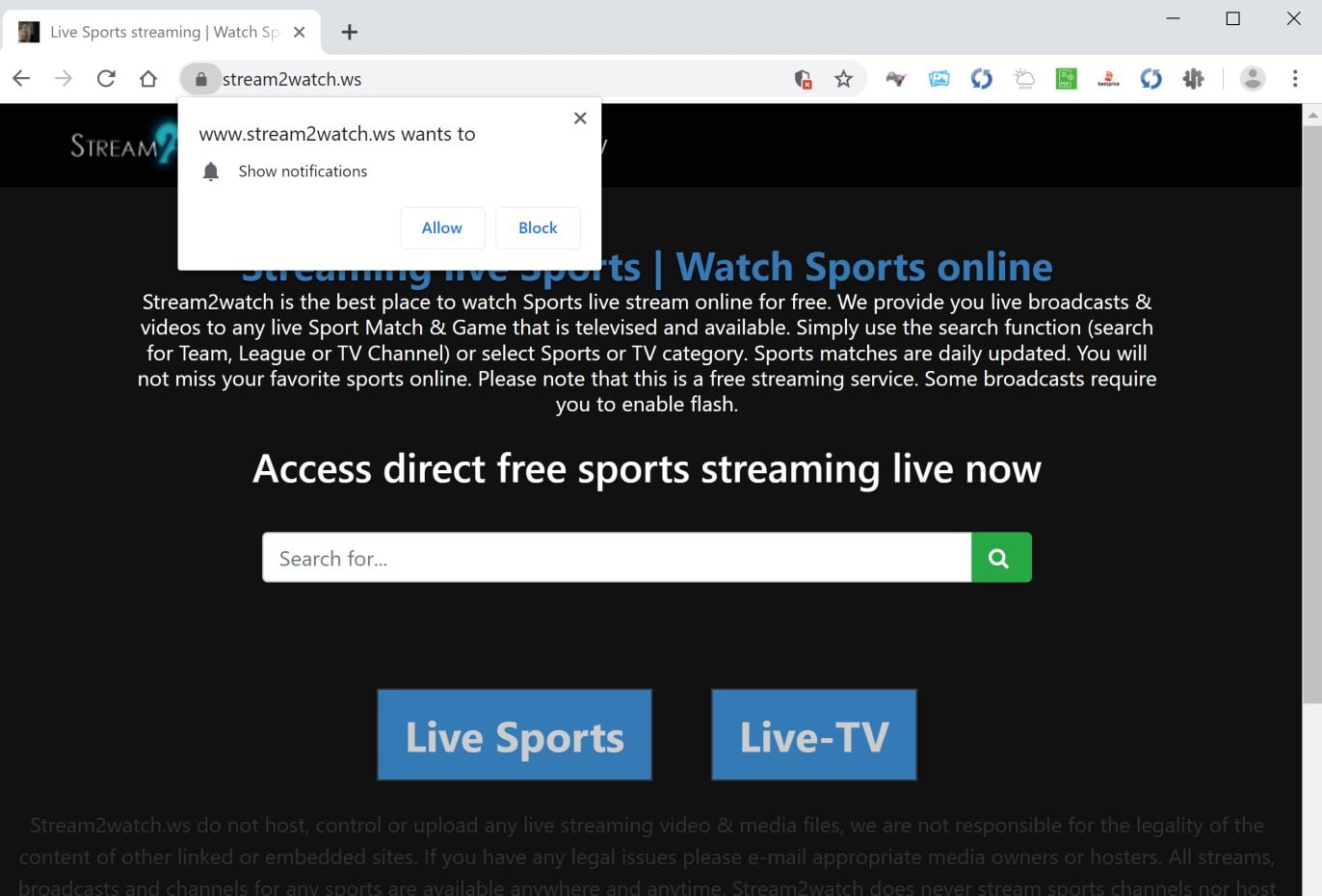The height and width of the screenshot is (896, 1322).
Task: Open the blue sync-arrows extension beside the puzzle icon
Action: tap(1150, 79)
